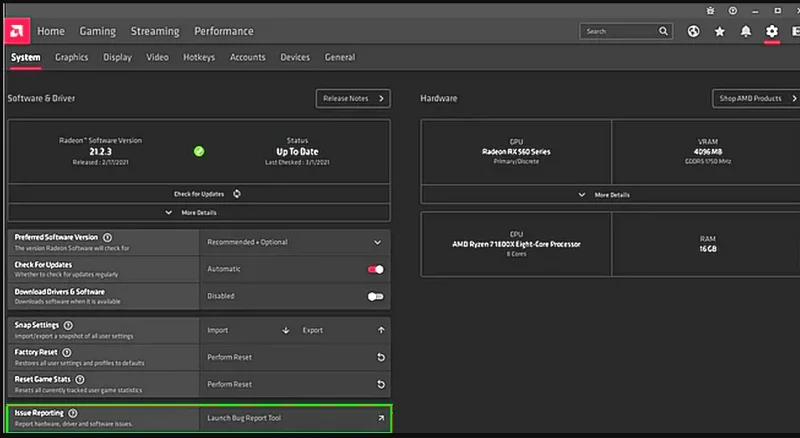This screenshot has height=438, width=800.
Task: Open the Performance tab
Action: coord(223,31)
